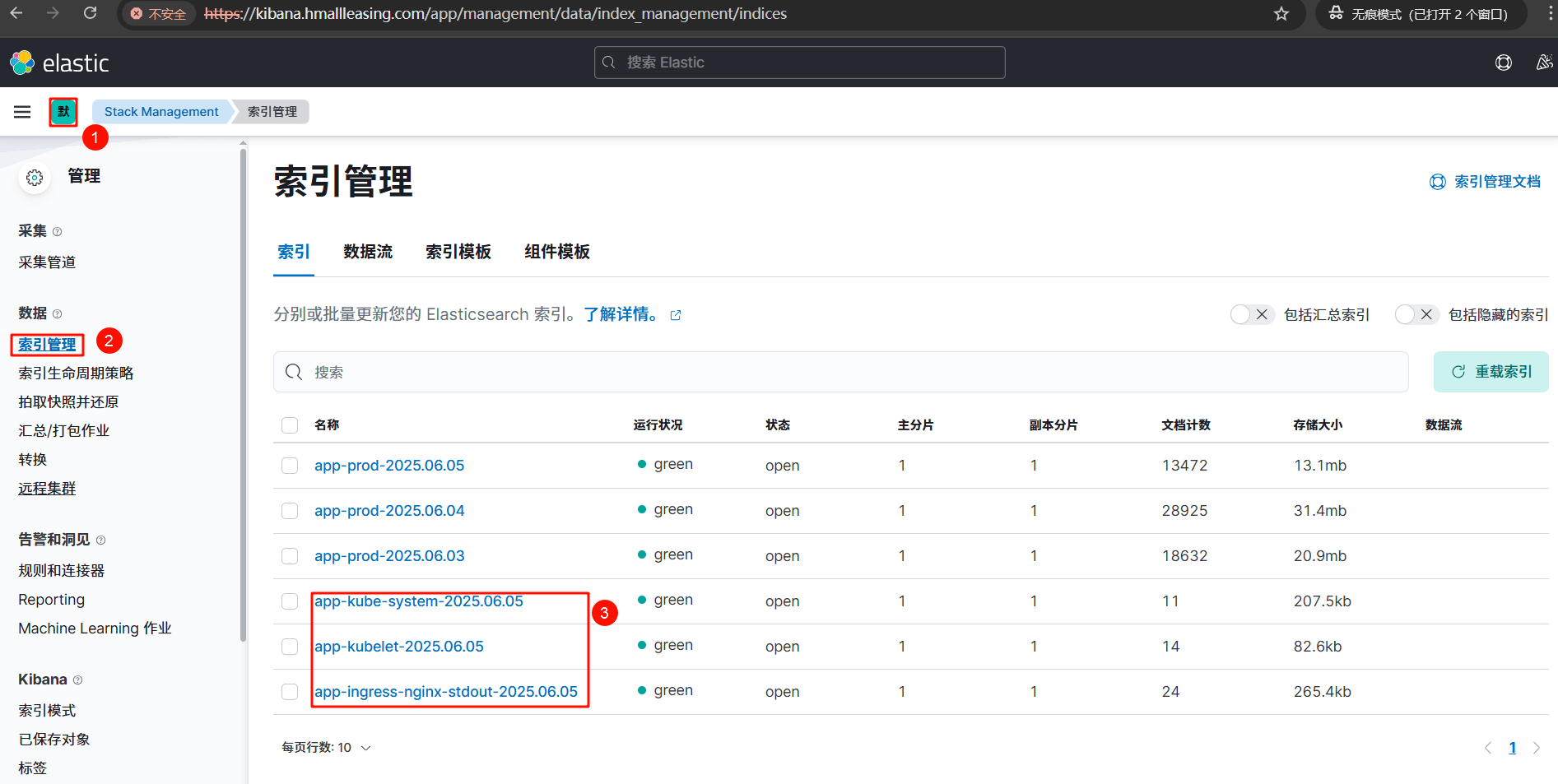Open the help menu icon in header
The width and height of the screenshot is (1558, 784).
[1503, 63]
